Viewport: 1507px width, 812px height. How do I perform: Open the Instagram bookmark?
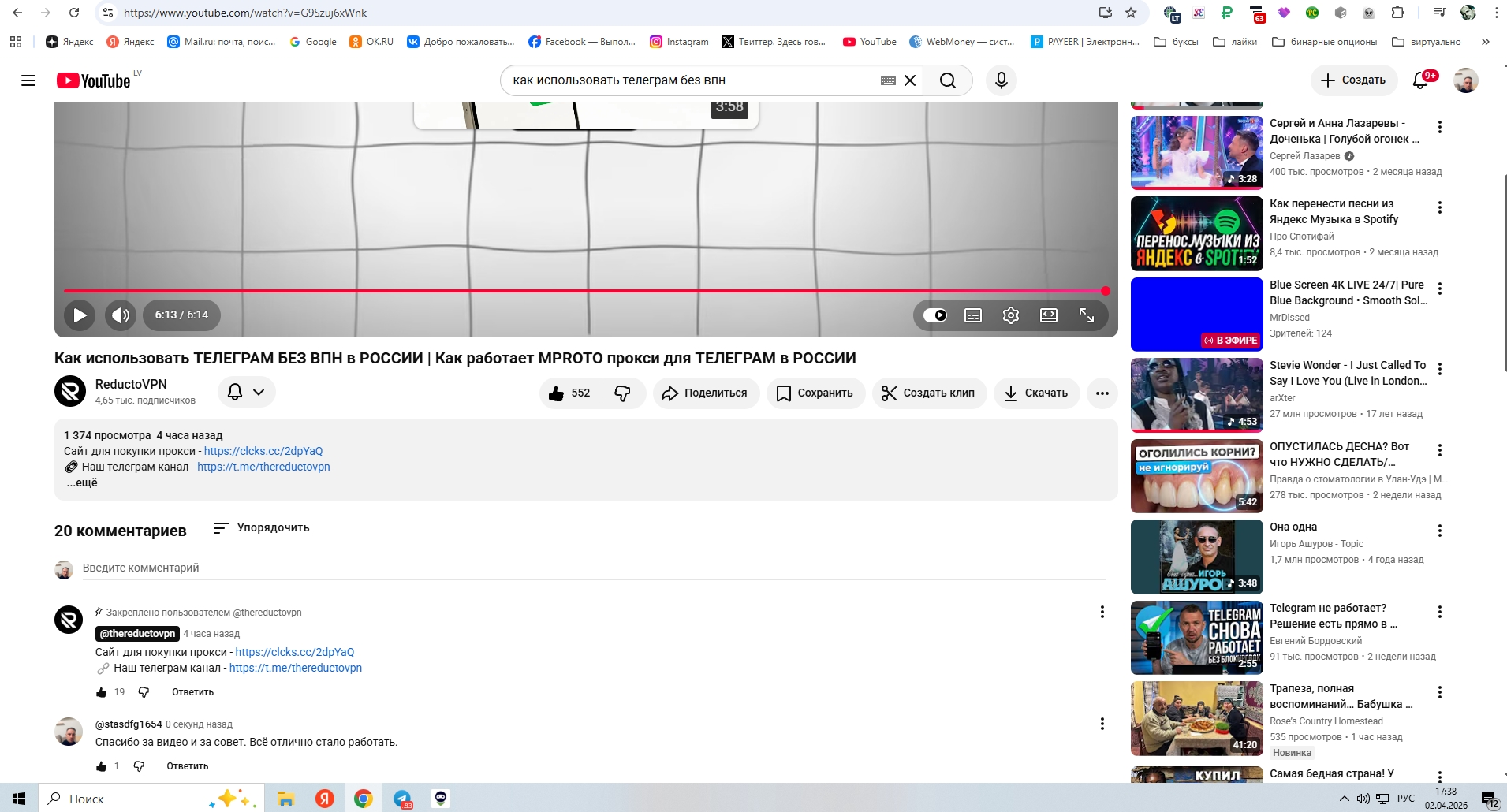coord(679,42)
